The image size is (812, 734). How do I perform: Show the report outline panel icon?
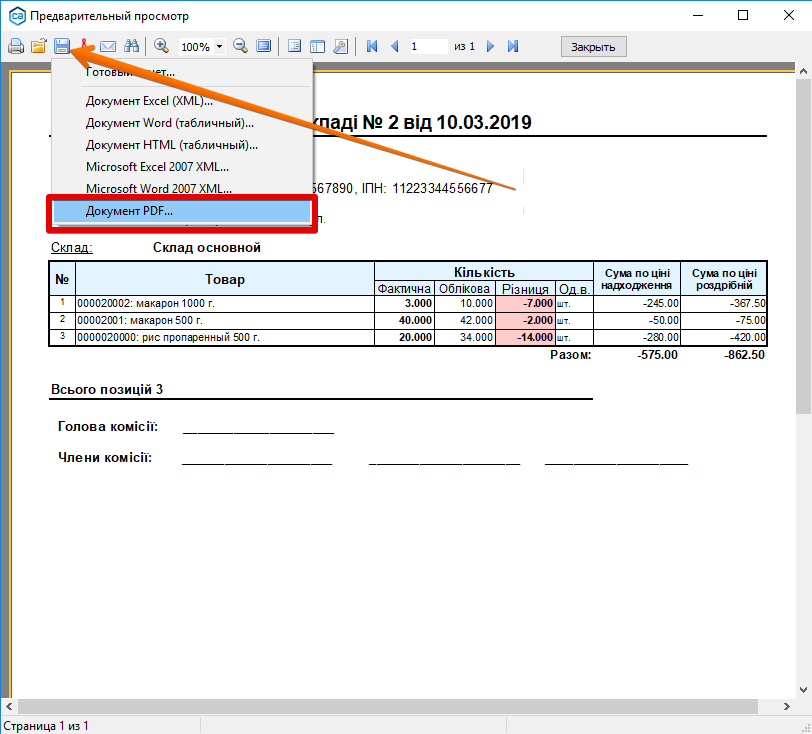pos(294,47)
